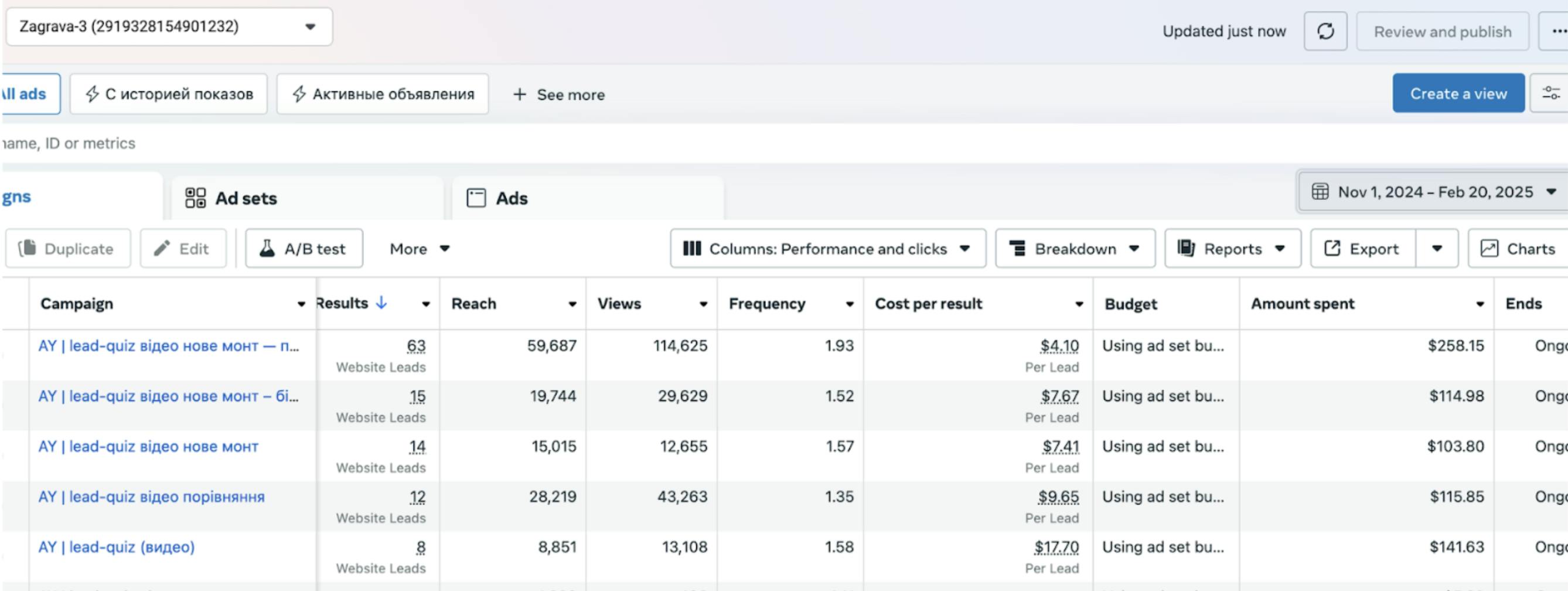Viewport: 1568px width, 591px height.
Task: Switch to the Ads tab
Action: (x=512, y=199)
